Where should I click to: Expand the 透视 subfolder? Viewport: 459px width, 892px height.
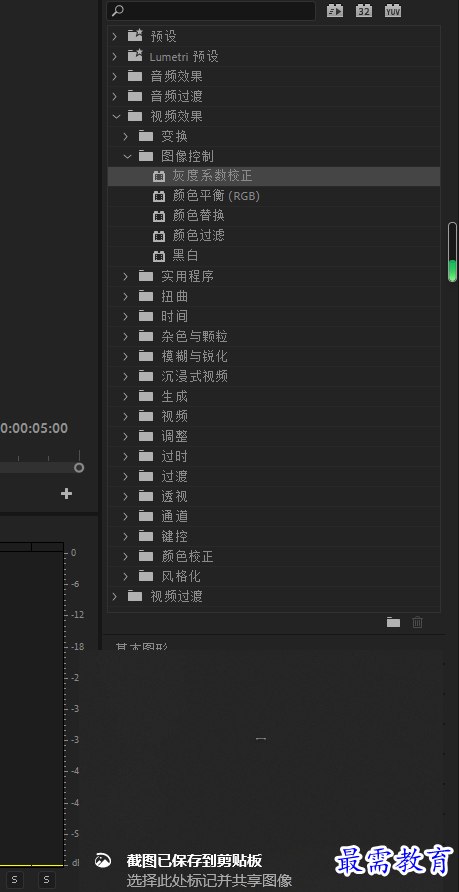(x=126, y=497)
